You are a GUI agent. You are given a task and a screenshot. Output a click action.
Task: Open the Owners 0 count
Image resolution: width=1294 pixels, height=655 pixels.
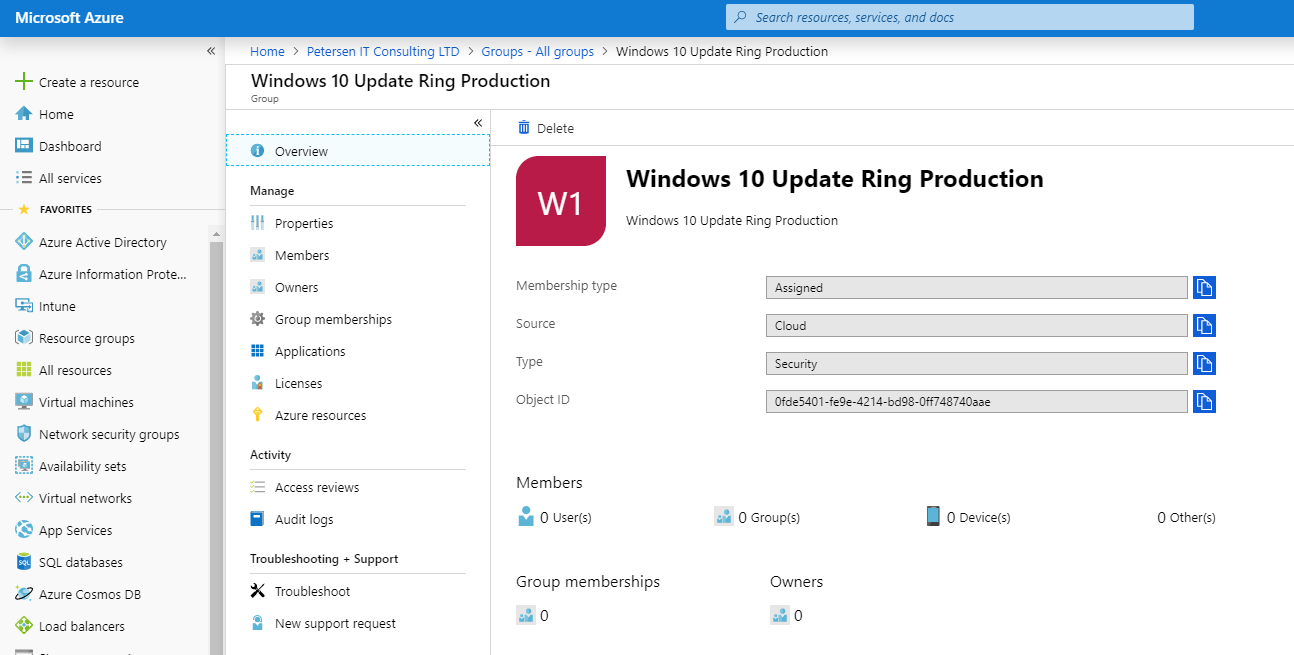click(x=787, y=615)
